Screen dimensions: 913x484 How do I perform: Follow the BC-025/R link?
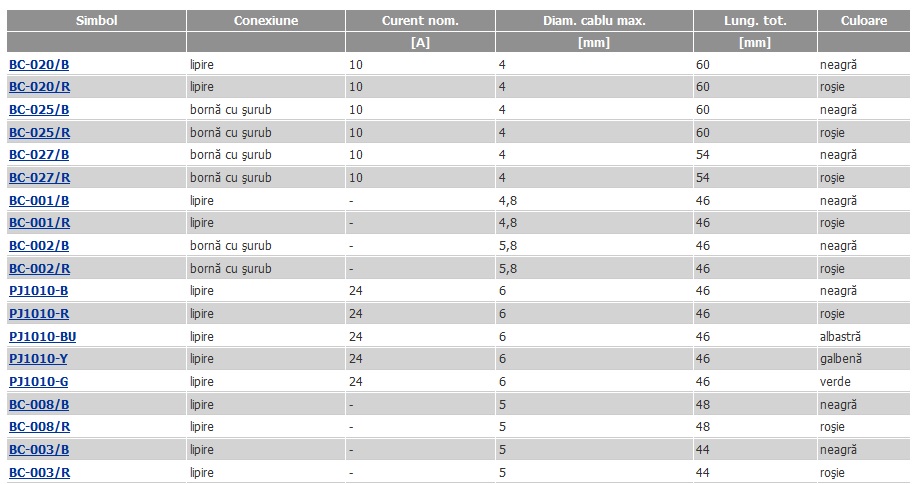(40, 133)
